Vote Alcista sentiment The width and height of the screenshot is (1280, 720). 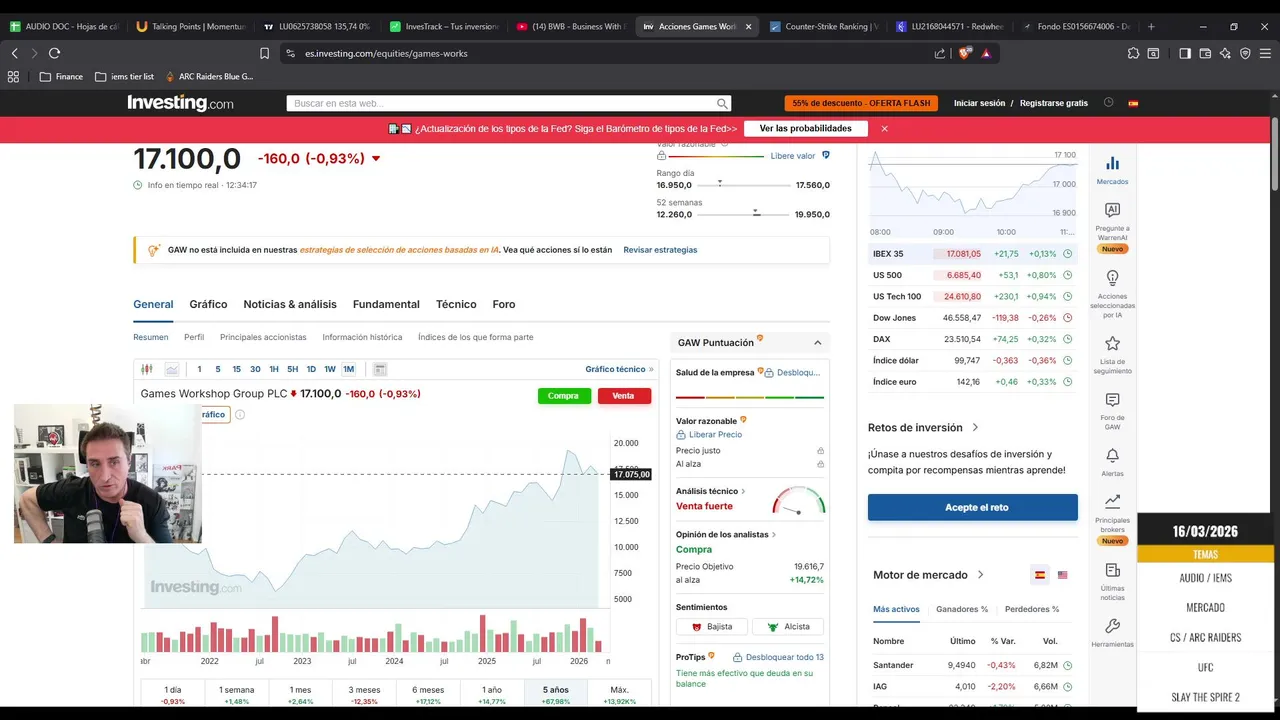[788, 627]
